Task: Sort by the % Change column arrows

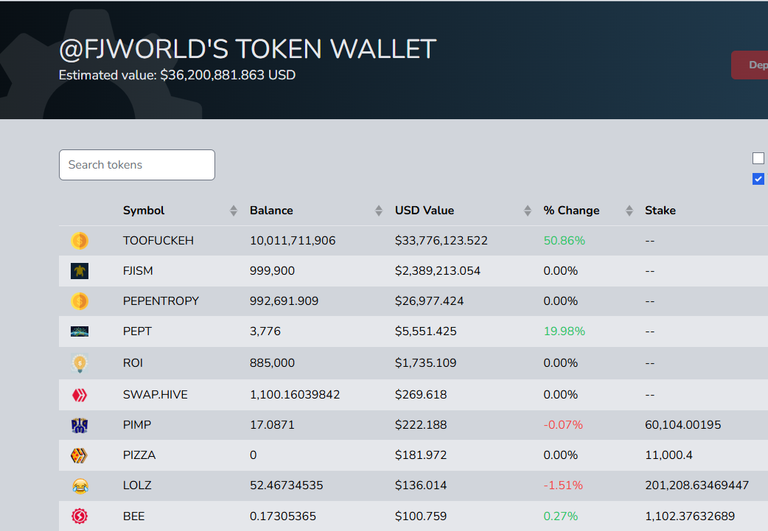Action: coord(629,211)
